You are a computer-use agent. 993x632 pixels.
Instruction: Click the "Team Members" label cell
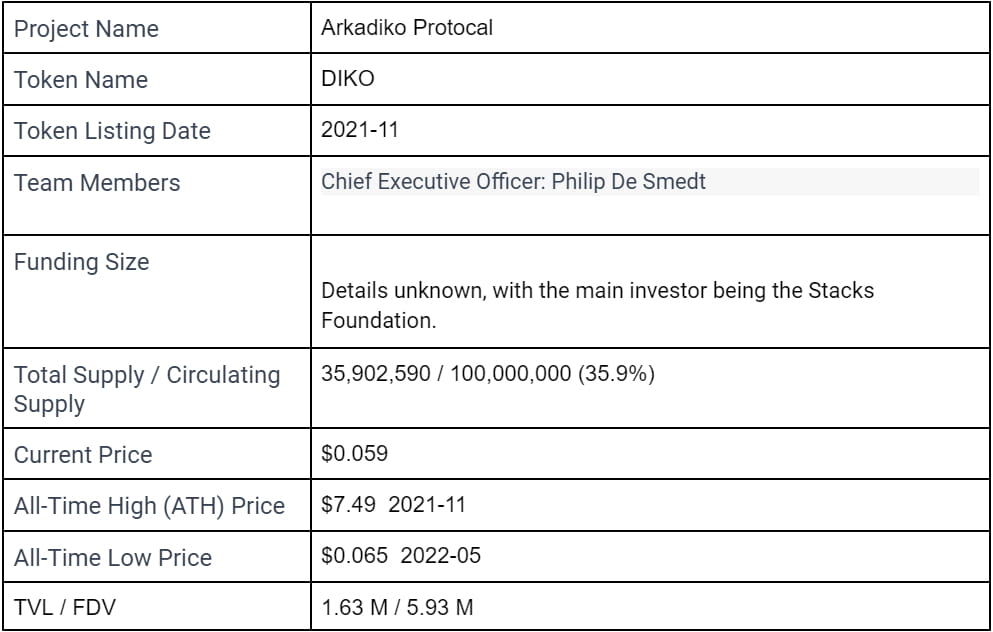(97, 183)
